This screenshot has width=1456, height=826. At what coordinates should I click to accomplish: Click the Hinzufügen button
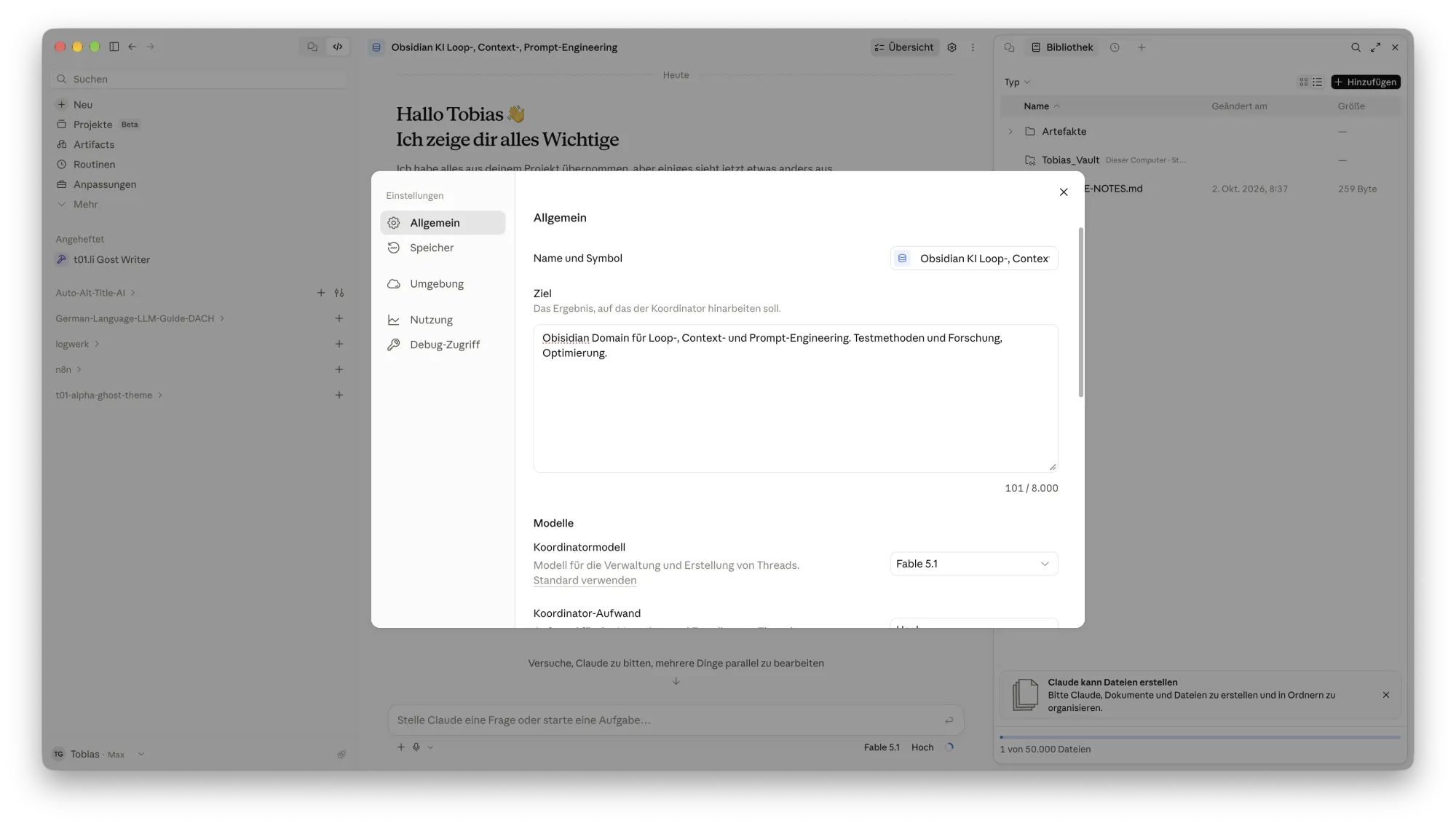(x=1366, y=82)
